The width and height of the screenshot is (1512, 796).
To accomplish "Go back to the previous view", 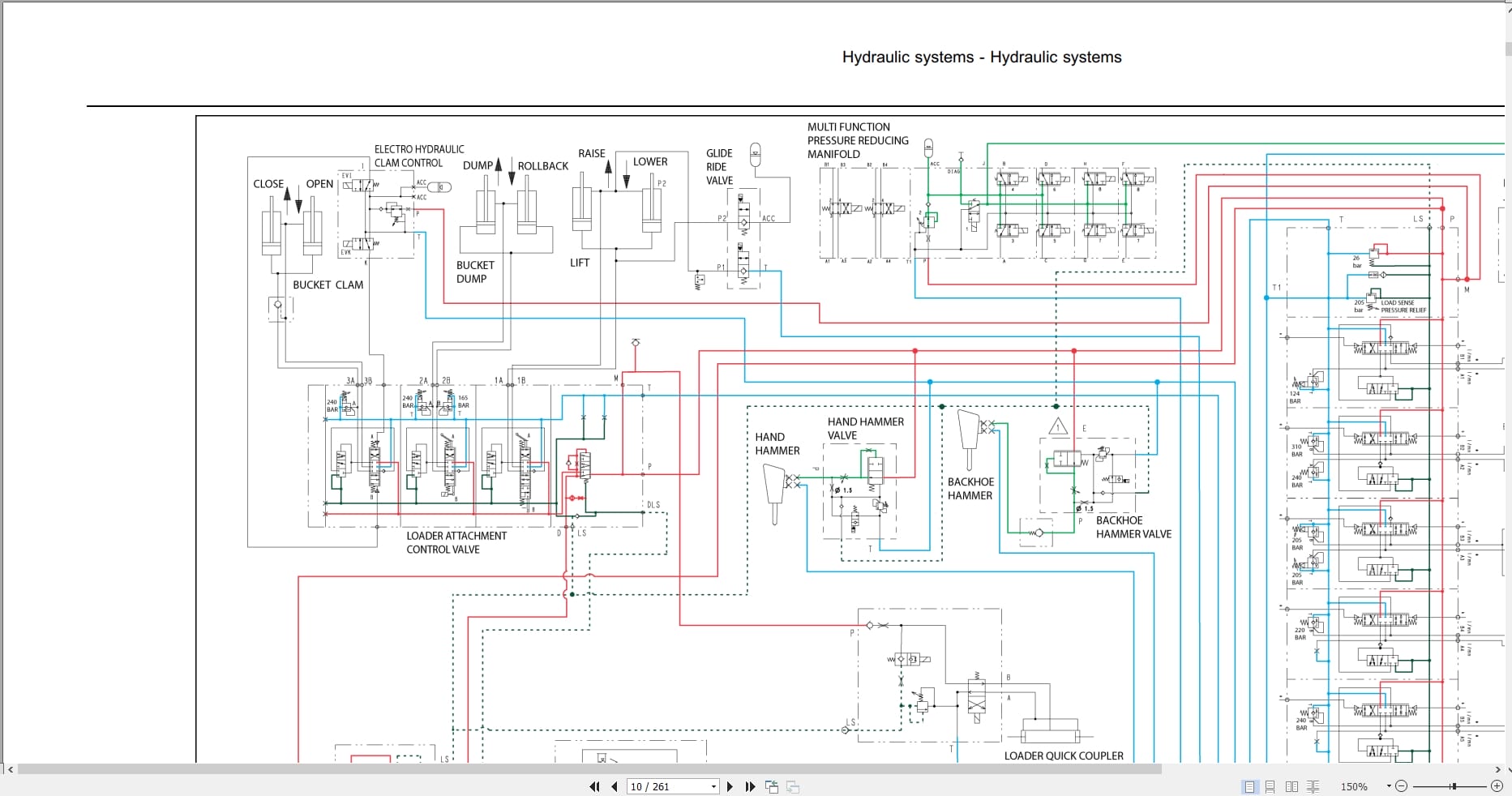I will point(772,786).
